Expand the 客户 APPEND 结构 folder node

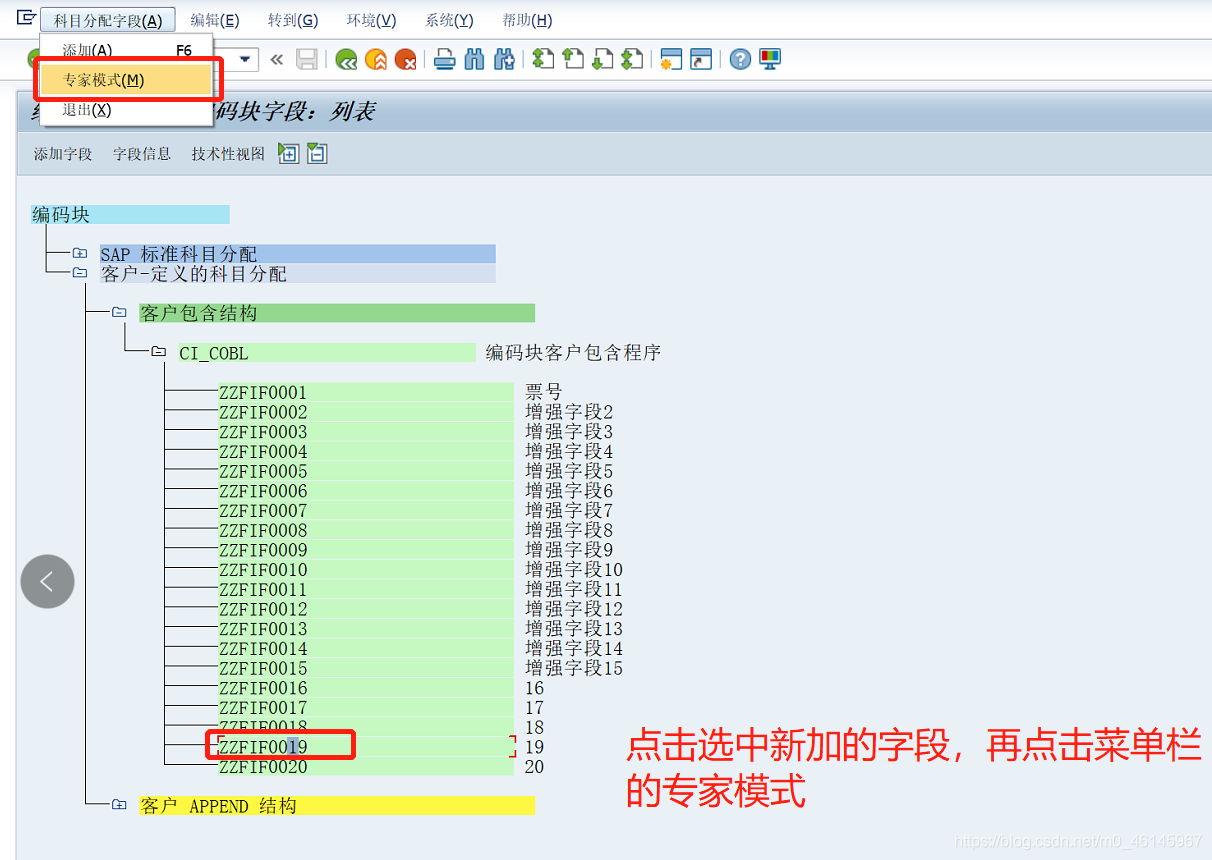(x=118, y=806)
